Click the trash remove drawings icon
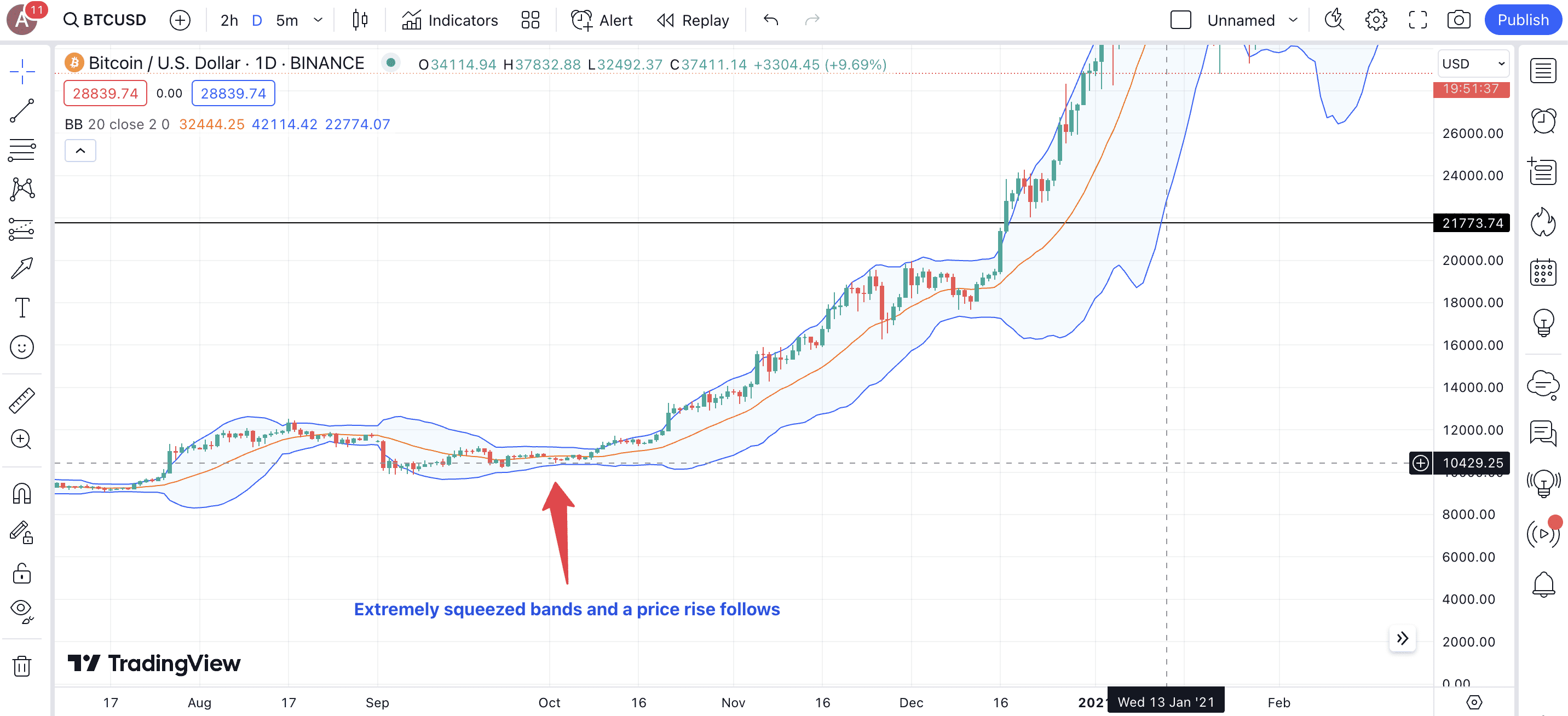Screen dimensions: 1568x716 point(22,666)
